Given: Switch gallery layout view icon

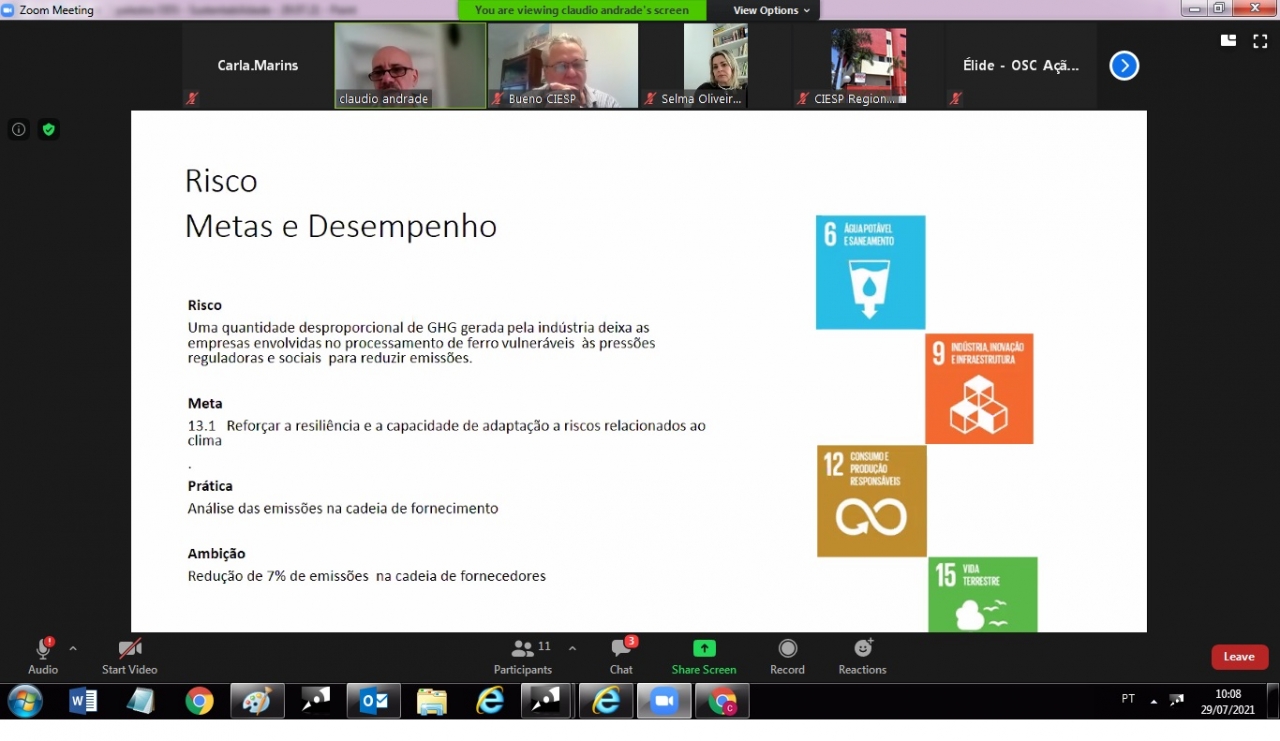Looking at the screenshot, I should [x=1228, y=41].
